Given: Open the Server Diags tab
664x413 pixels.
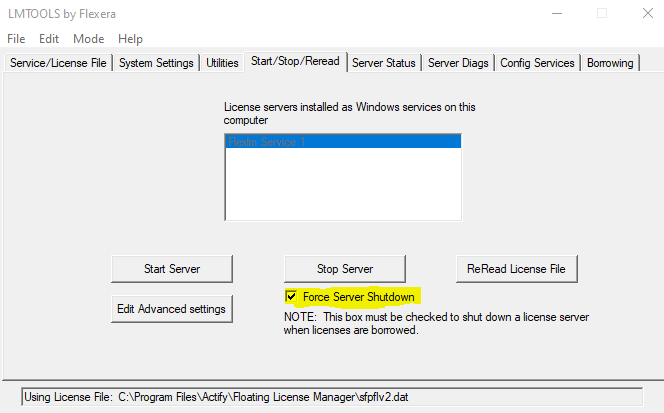Looking at the screenshot, I should click(x=458, y=63).
